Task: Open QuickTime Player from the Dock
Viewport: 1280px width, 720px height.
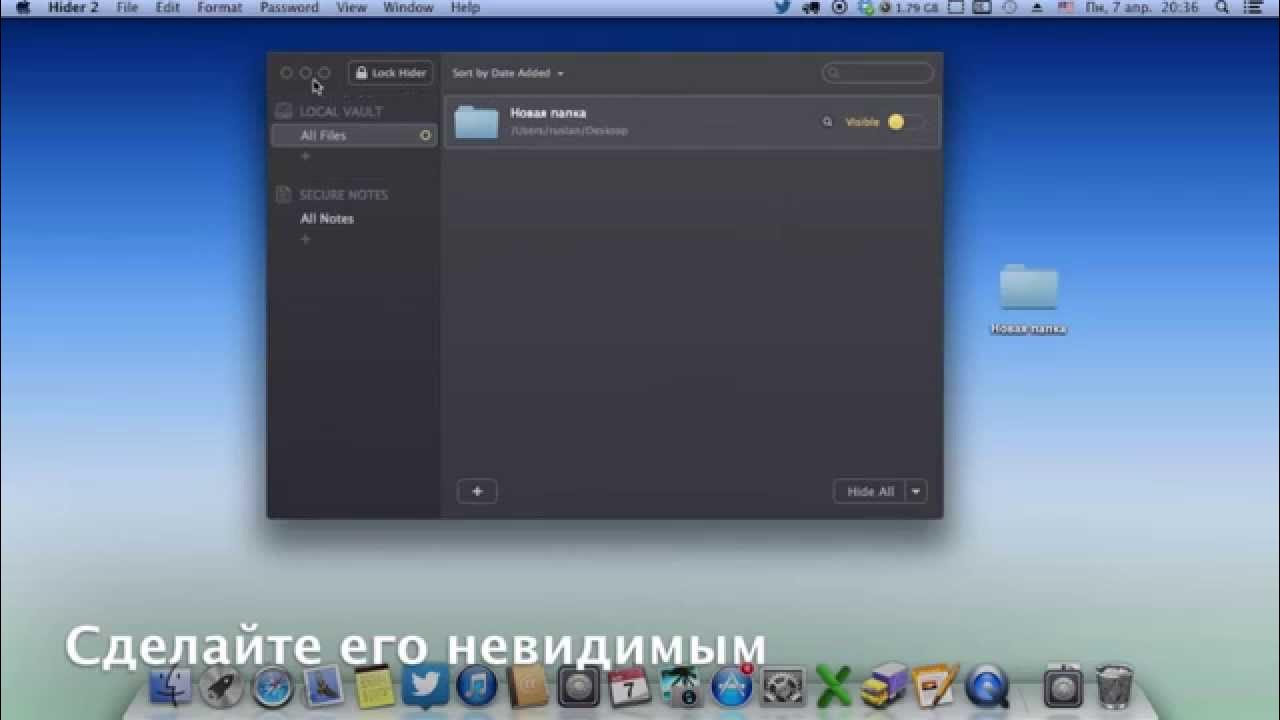Action: point(987,687)
